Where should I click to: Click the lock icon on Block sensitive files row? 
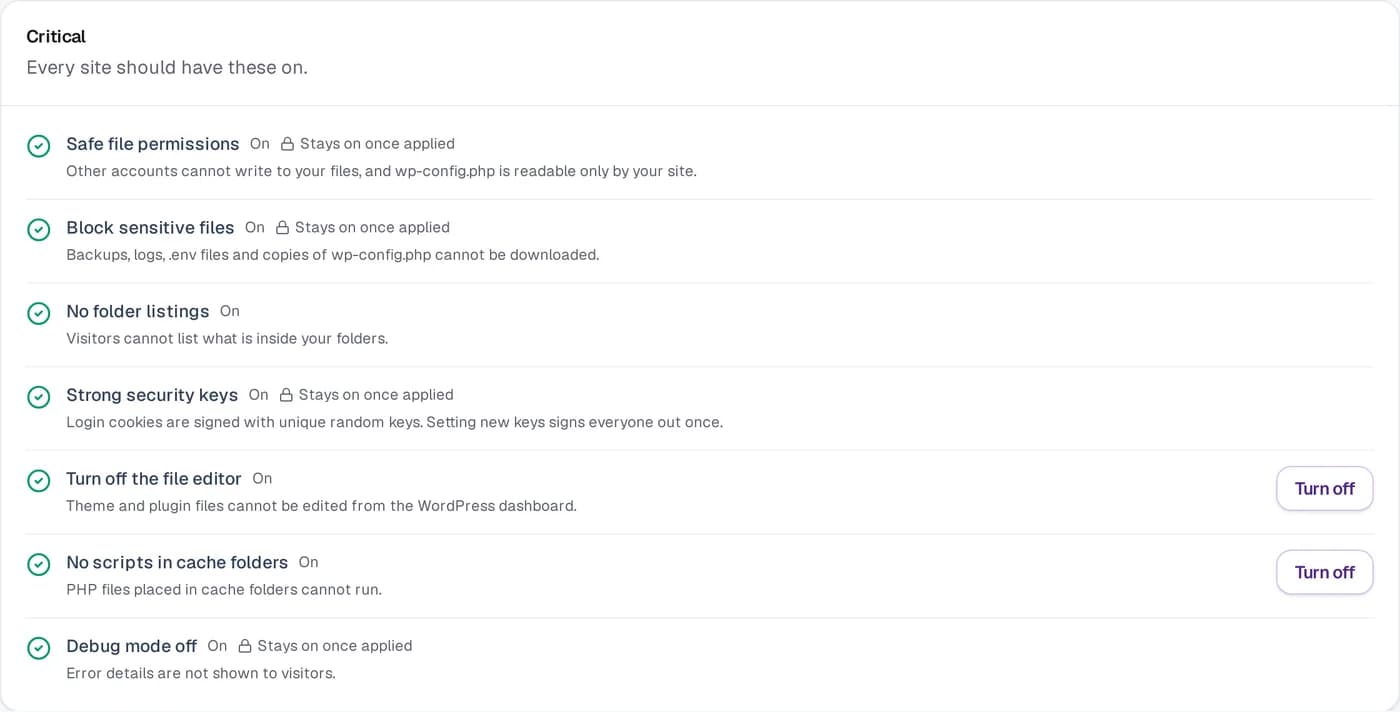click(282, 228)
